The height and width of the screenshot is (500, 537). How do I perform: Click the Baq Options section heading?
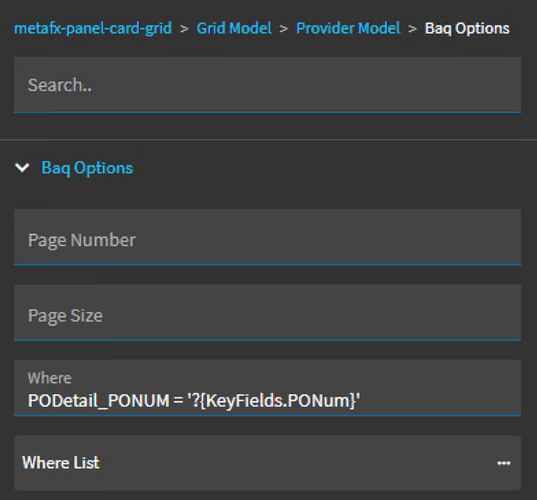87,168
